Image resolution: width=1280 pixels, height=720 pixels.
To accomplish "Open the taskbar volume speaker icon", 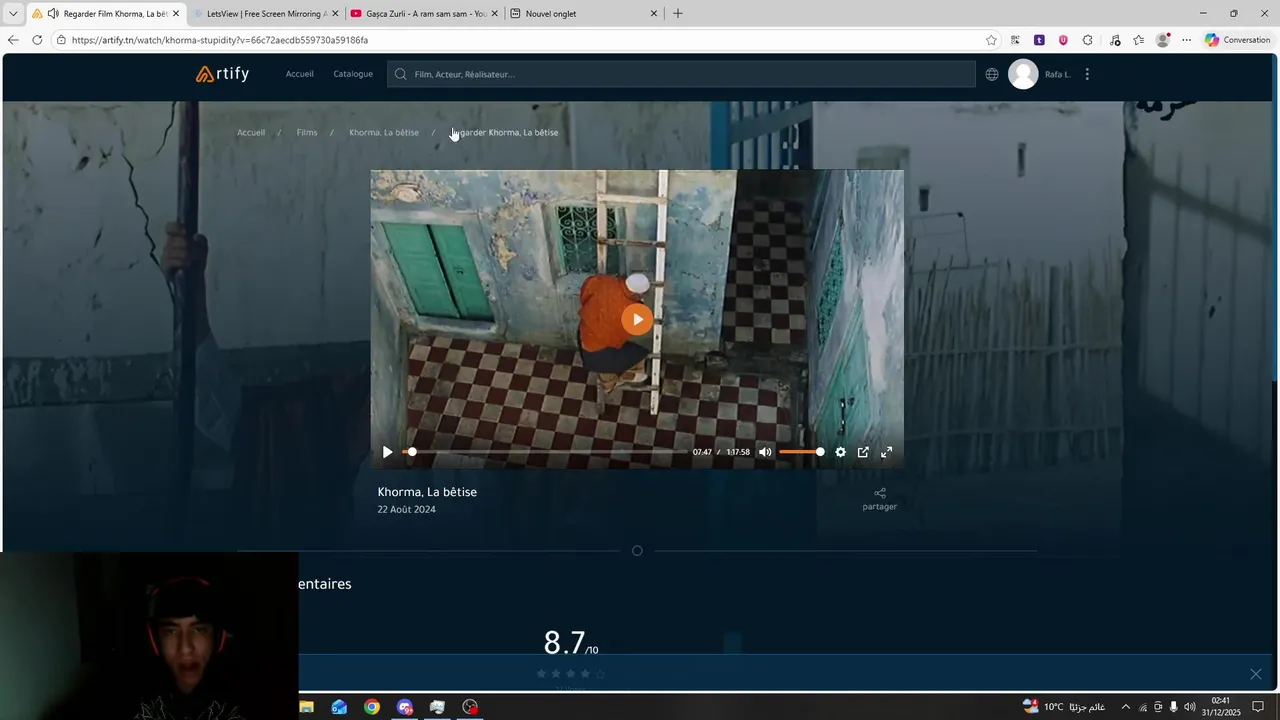I will (1189, 707).
